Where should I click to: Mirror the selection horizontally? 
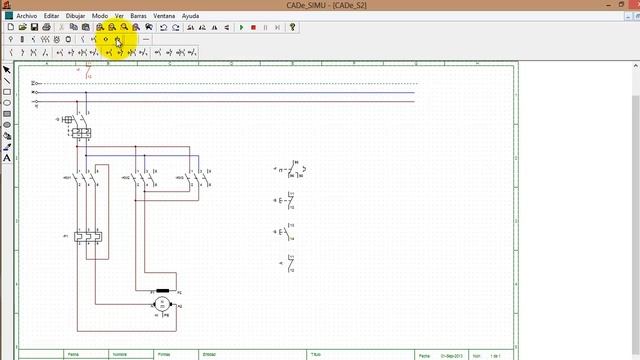point(214,27)
